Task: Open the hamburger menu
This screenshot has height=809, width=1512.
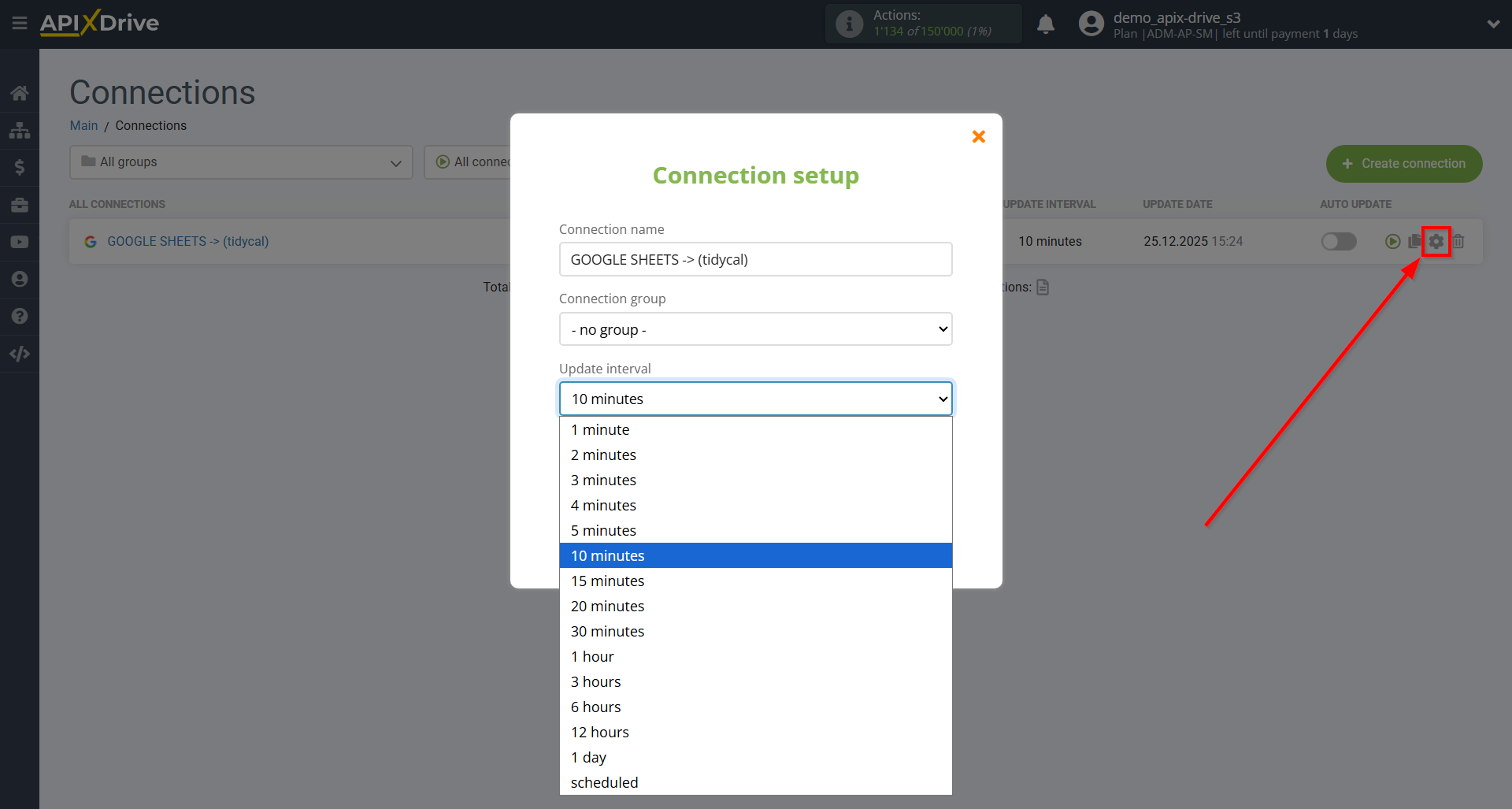Action: click(x=20, y=23)
